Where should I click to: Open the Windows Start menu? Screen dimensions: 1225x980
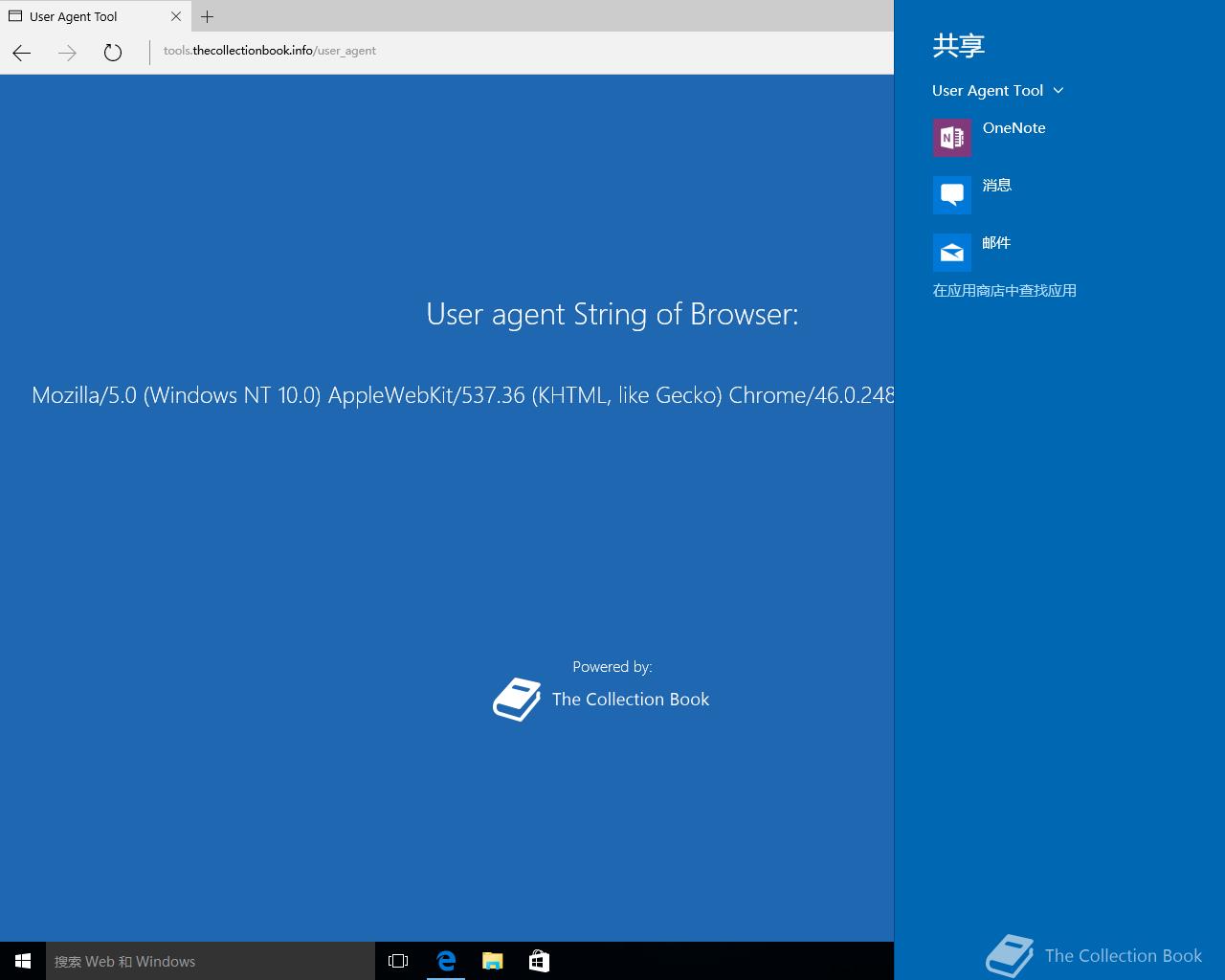pos(23,961)
